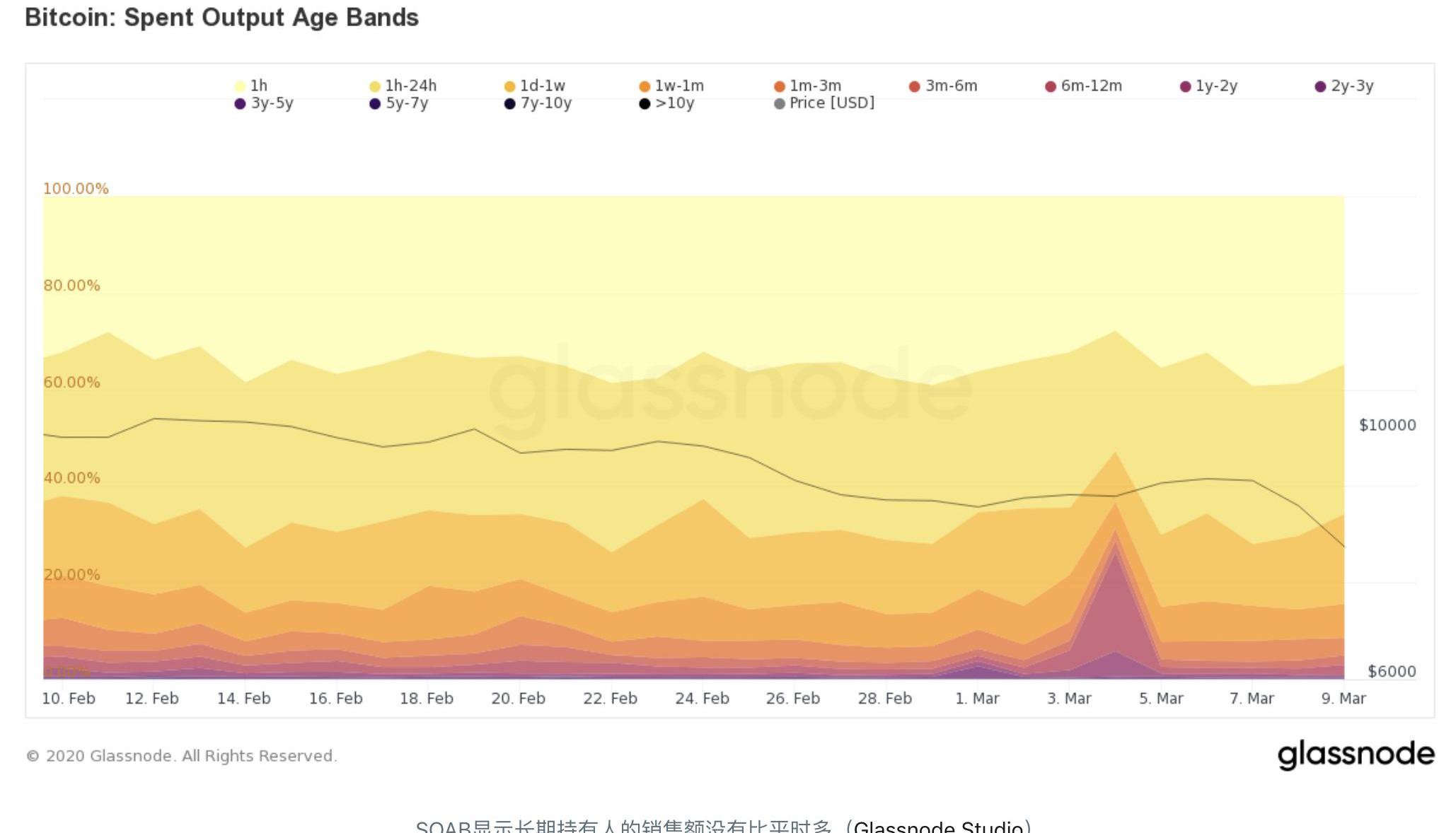Click the 1m-3m legend color dot
This screenshot has width=1456, height=833.
click(780, 86)
